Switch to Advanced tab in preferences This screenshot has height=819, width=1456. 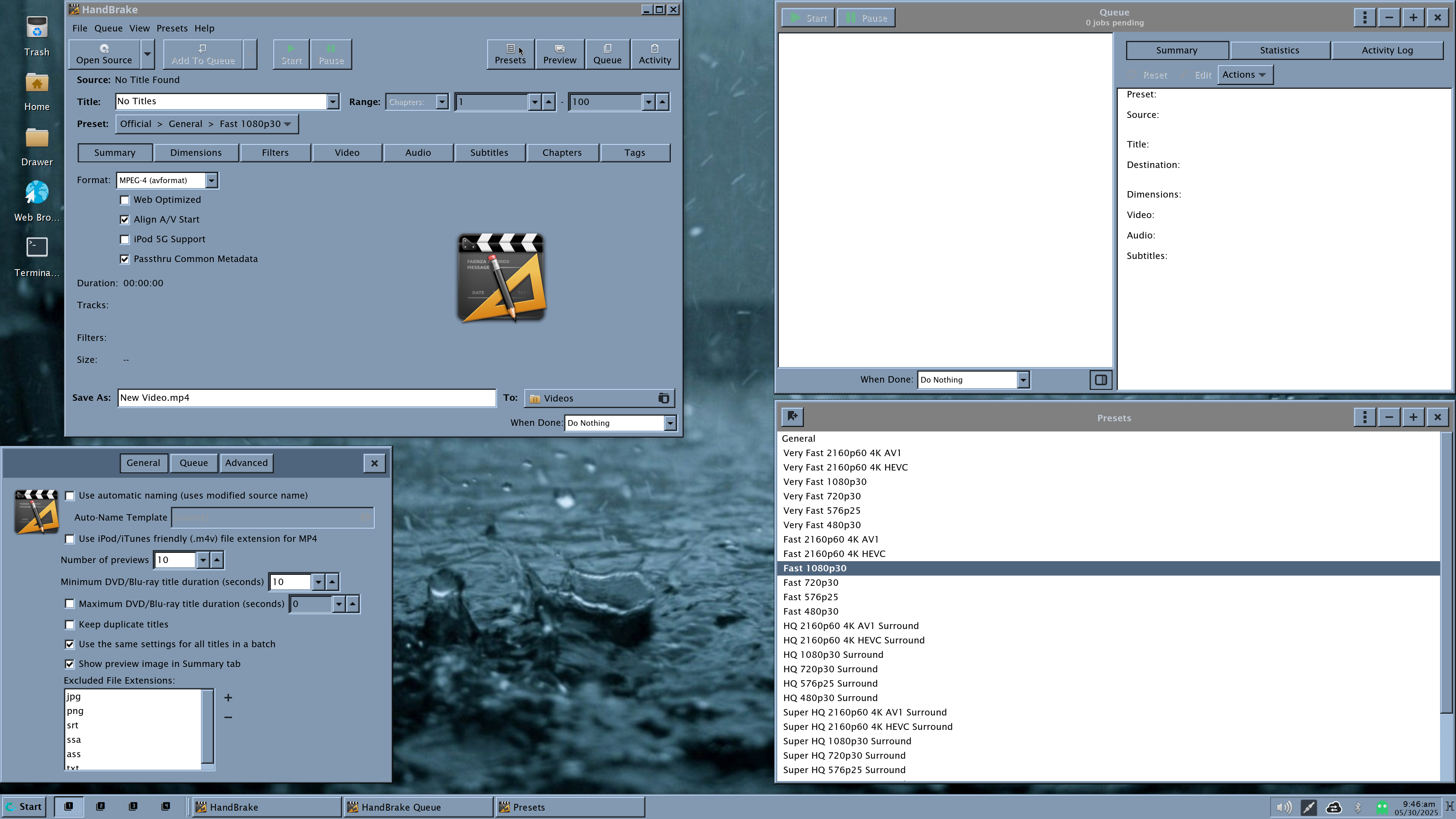[x=246, y=463]
